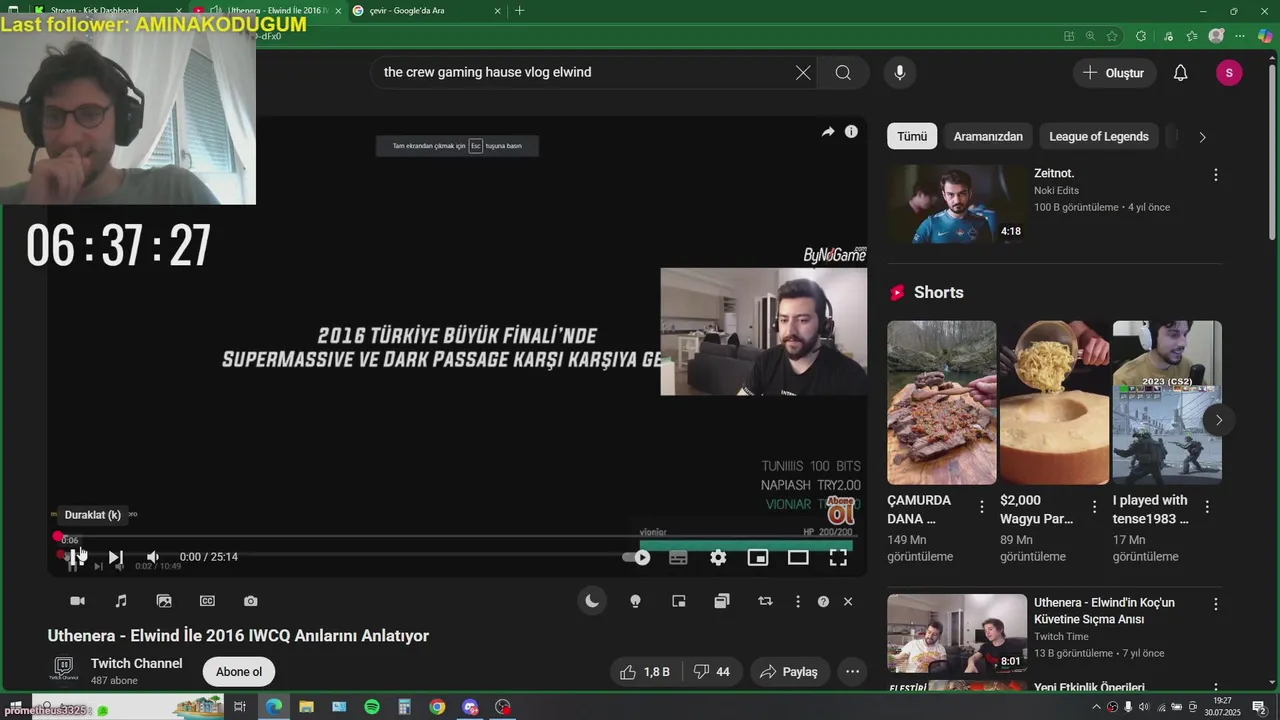Mute the video volume speaker icon
This screenshot has width=1280, height=720.
click(x=152, y=557)
